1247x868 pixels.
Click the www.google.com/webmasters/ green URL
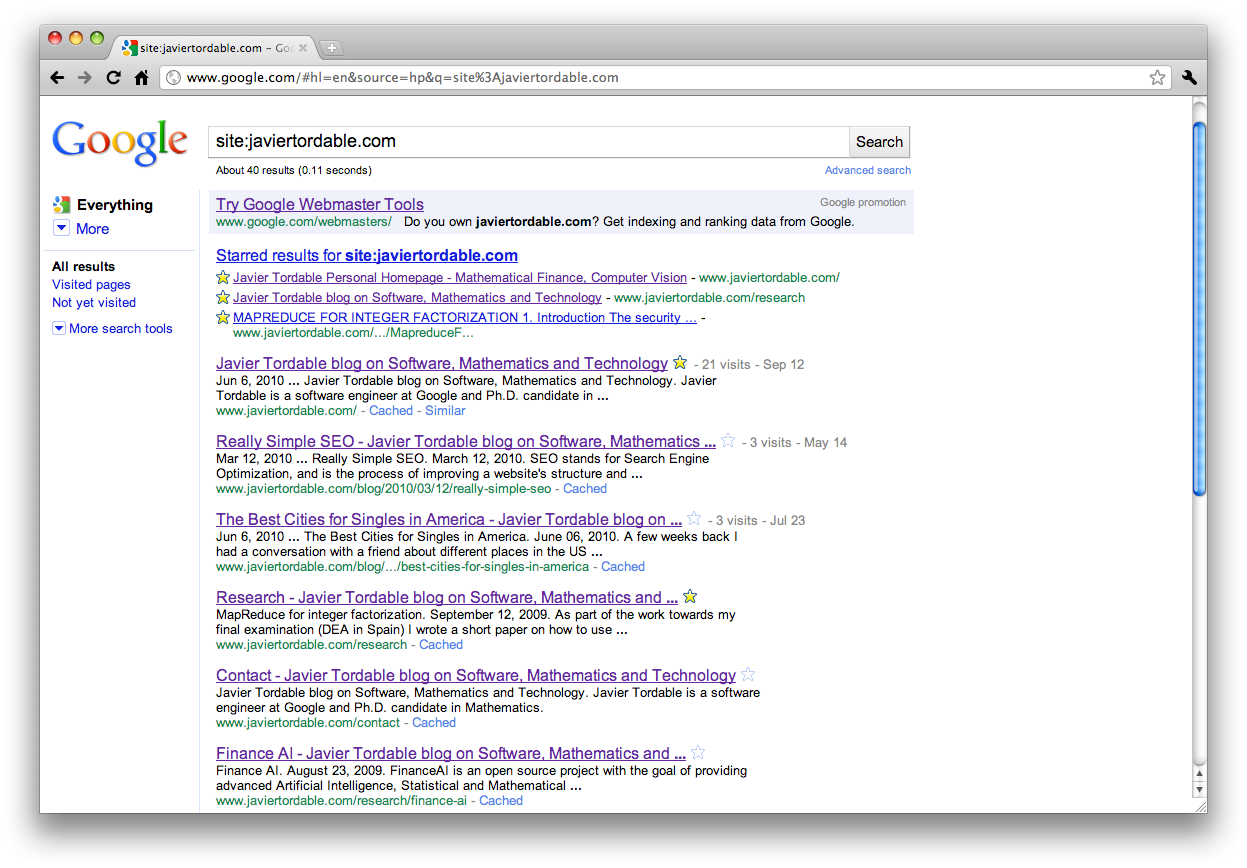point(304,222)
